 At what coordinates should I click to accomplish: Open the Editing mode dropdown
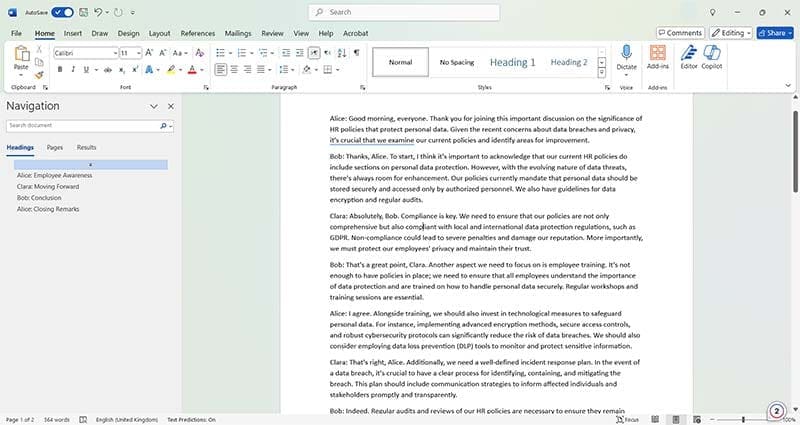(x=731, y=33)
